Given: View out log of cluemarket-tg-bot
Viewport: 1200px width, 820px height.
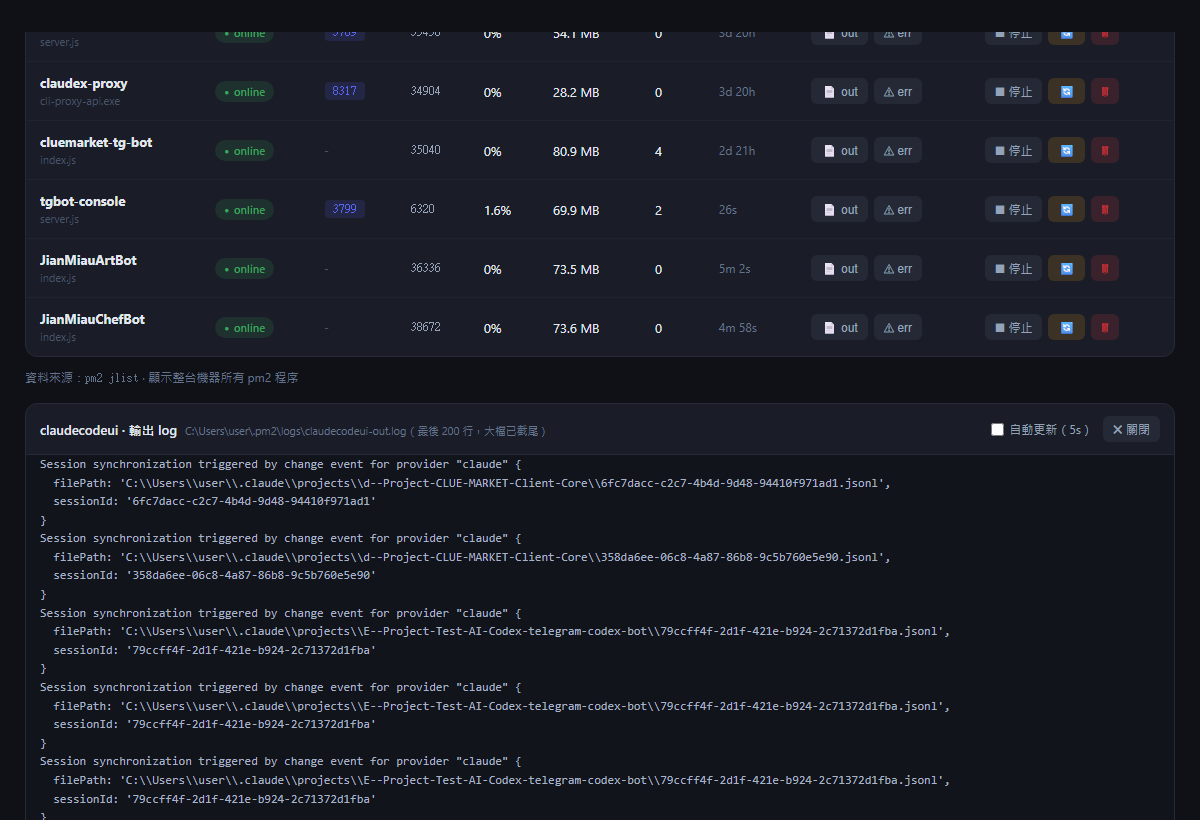Looking at the screenshot, I should pyautogui.click(x=839, y=151).
